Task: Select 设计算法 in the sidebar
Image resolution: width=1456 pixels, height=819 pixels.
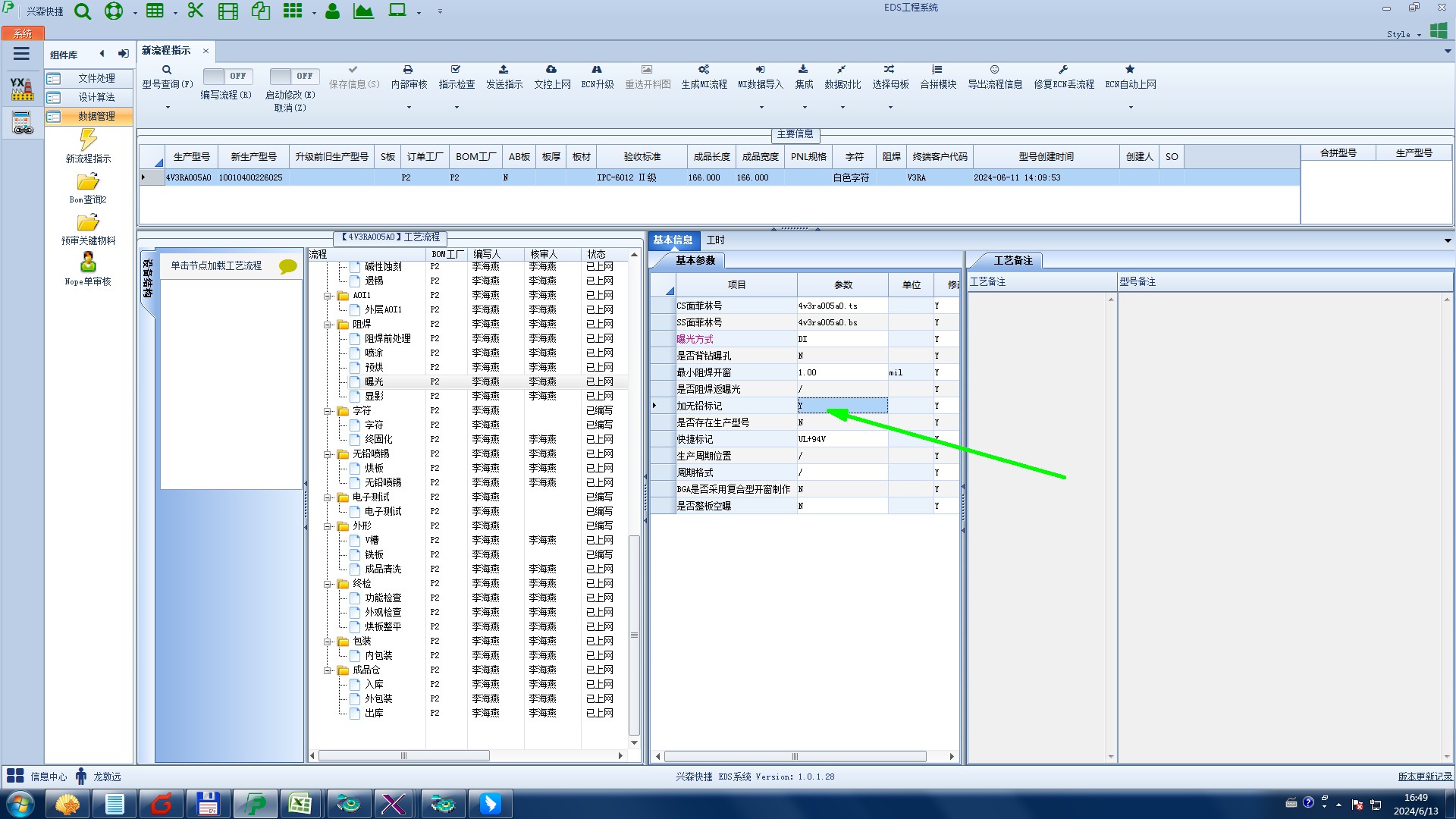Action: (x=96, y=97)
